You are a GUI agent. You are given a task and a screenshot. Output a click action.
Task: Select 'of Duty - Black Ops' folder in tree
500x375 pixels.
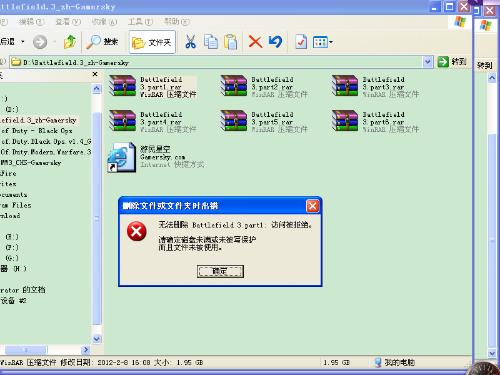(37, 131)
